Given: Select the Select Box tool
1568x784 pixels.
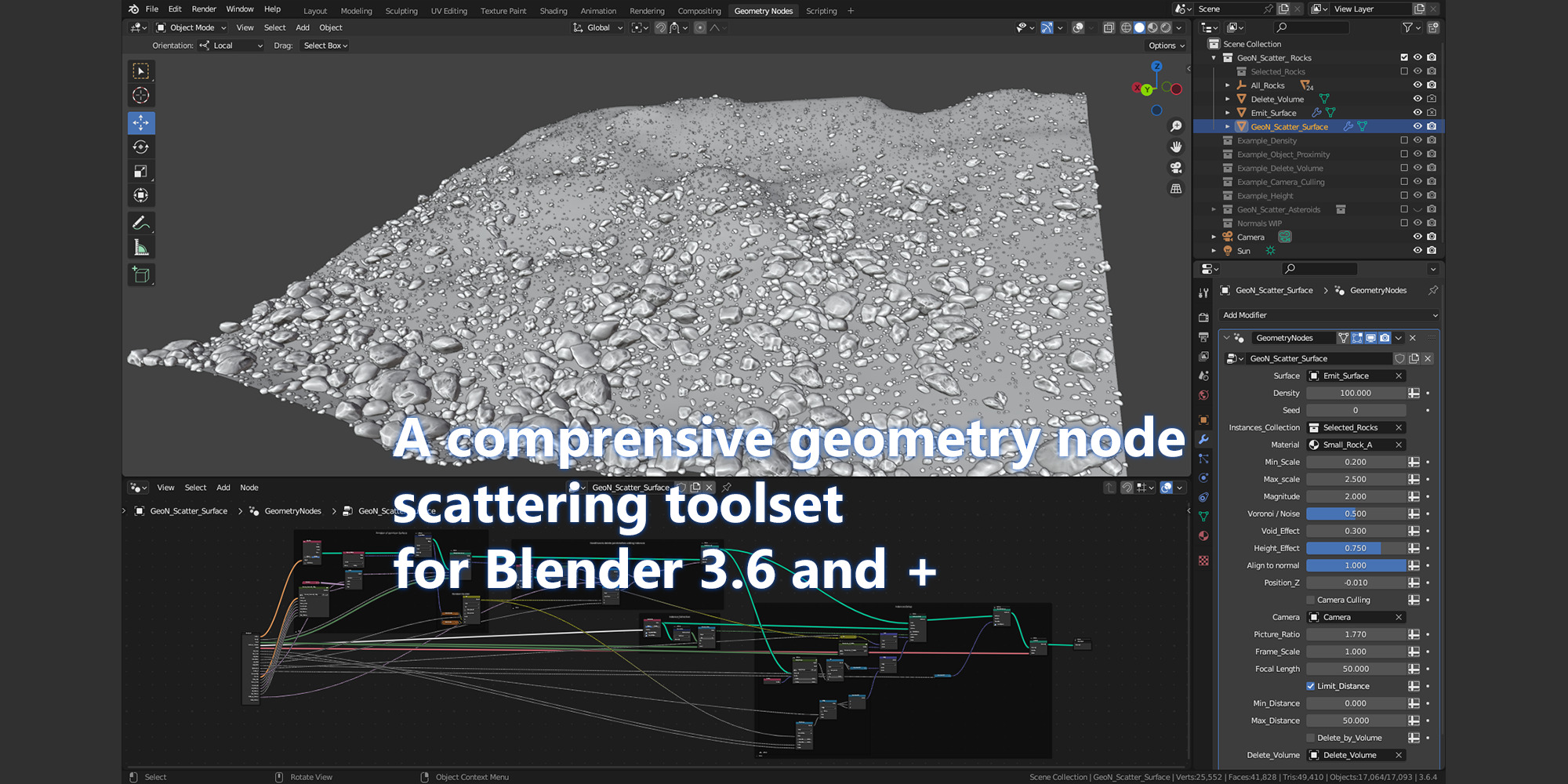Looking at the screenshot, I should [x=141, y=71].
